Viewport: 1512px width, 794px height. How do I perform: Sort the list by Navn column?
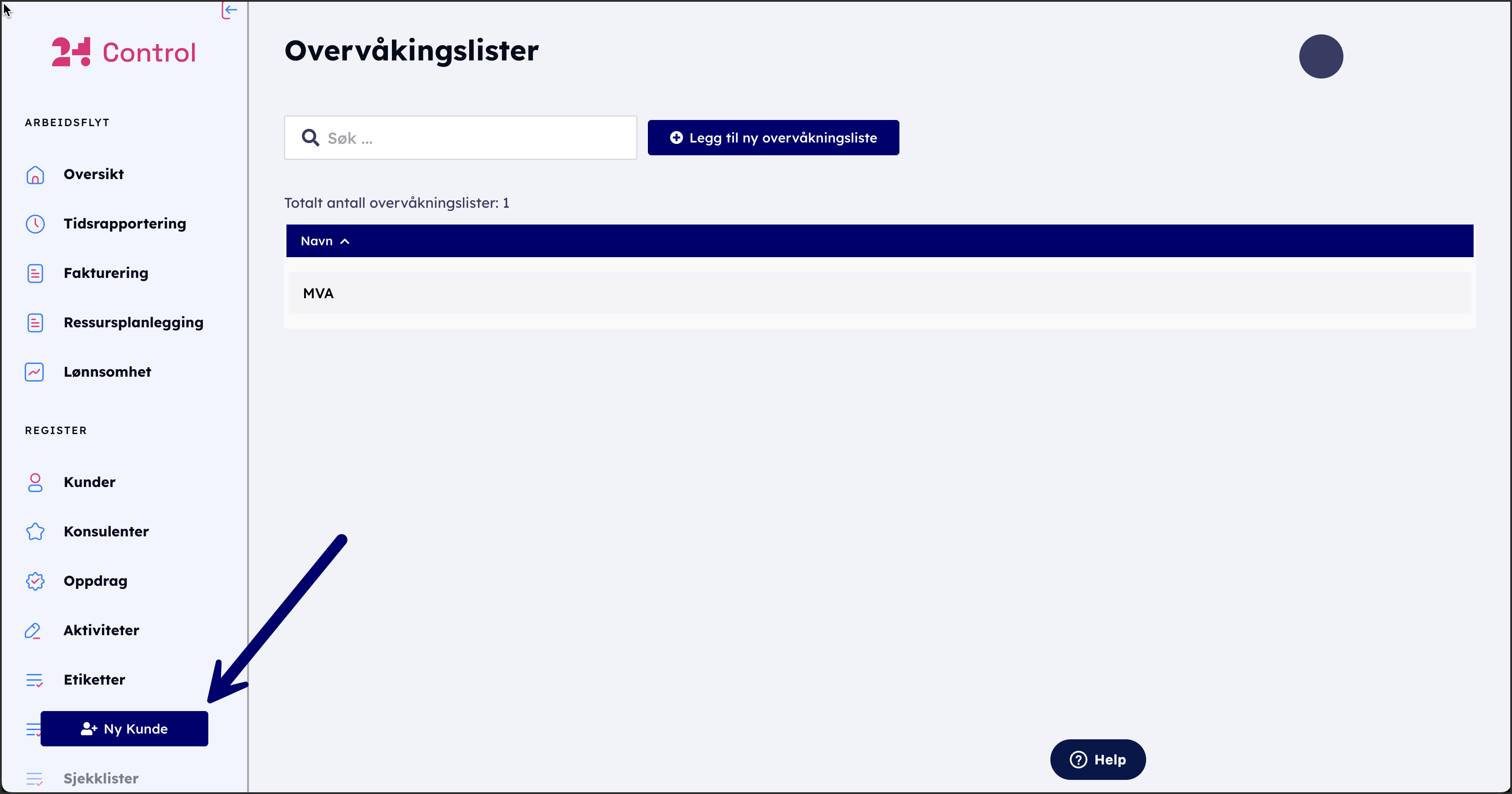317,241
